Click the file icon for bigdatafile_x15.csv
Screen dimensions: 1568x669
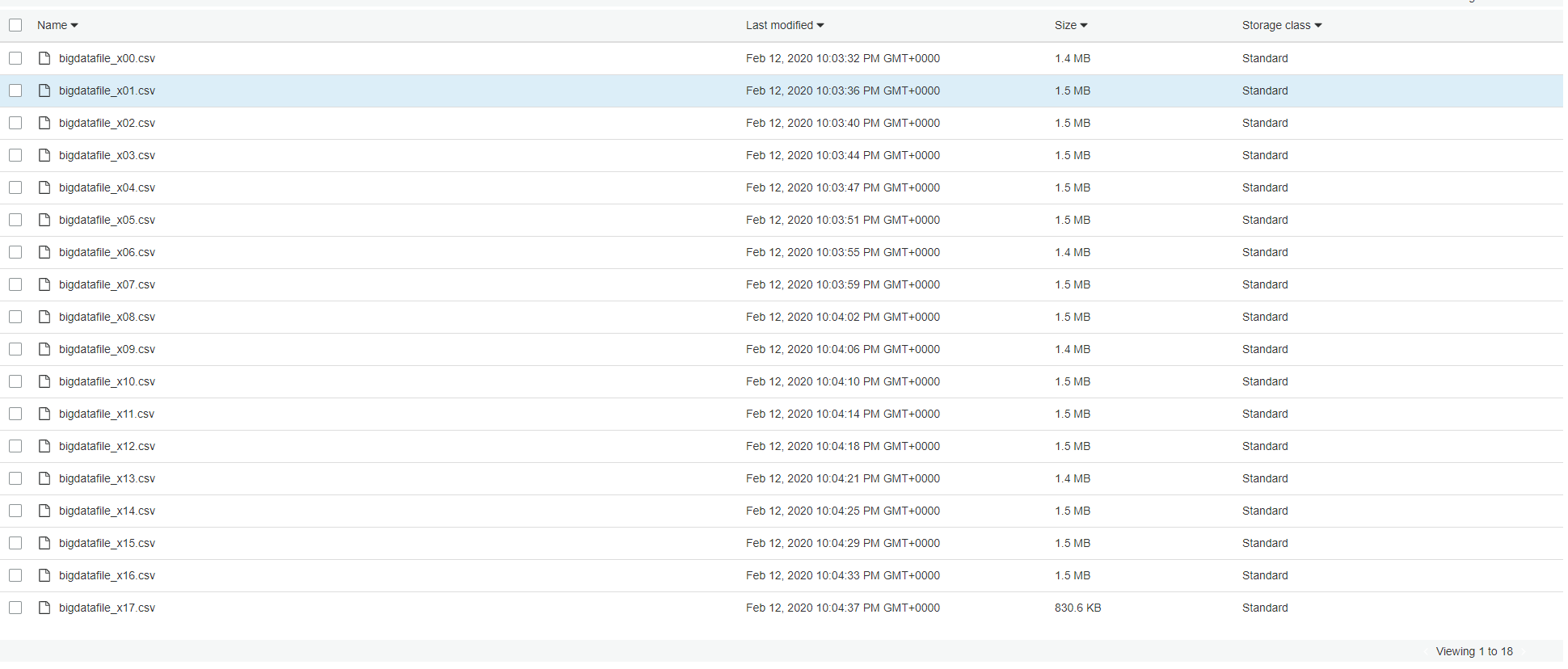pyautogui.click(x=44, y=543)
